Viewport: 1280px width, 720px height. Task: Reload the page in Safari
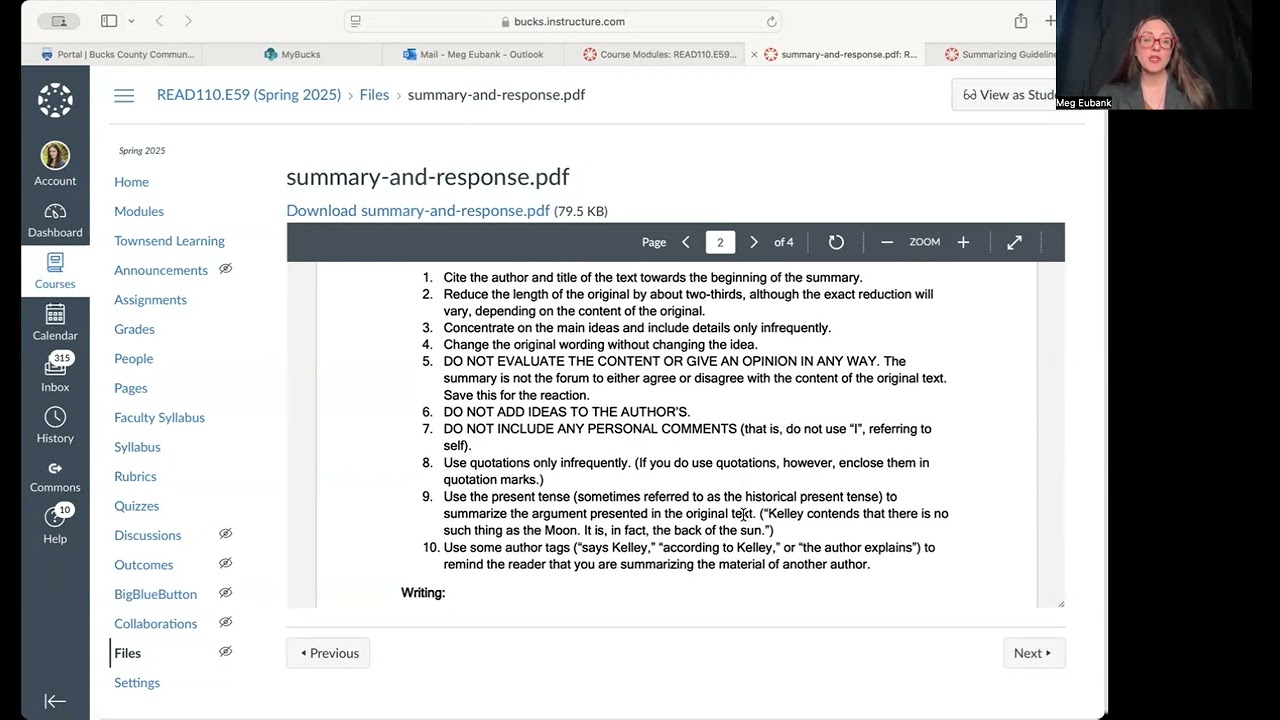coord(771,21)
